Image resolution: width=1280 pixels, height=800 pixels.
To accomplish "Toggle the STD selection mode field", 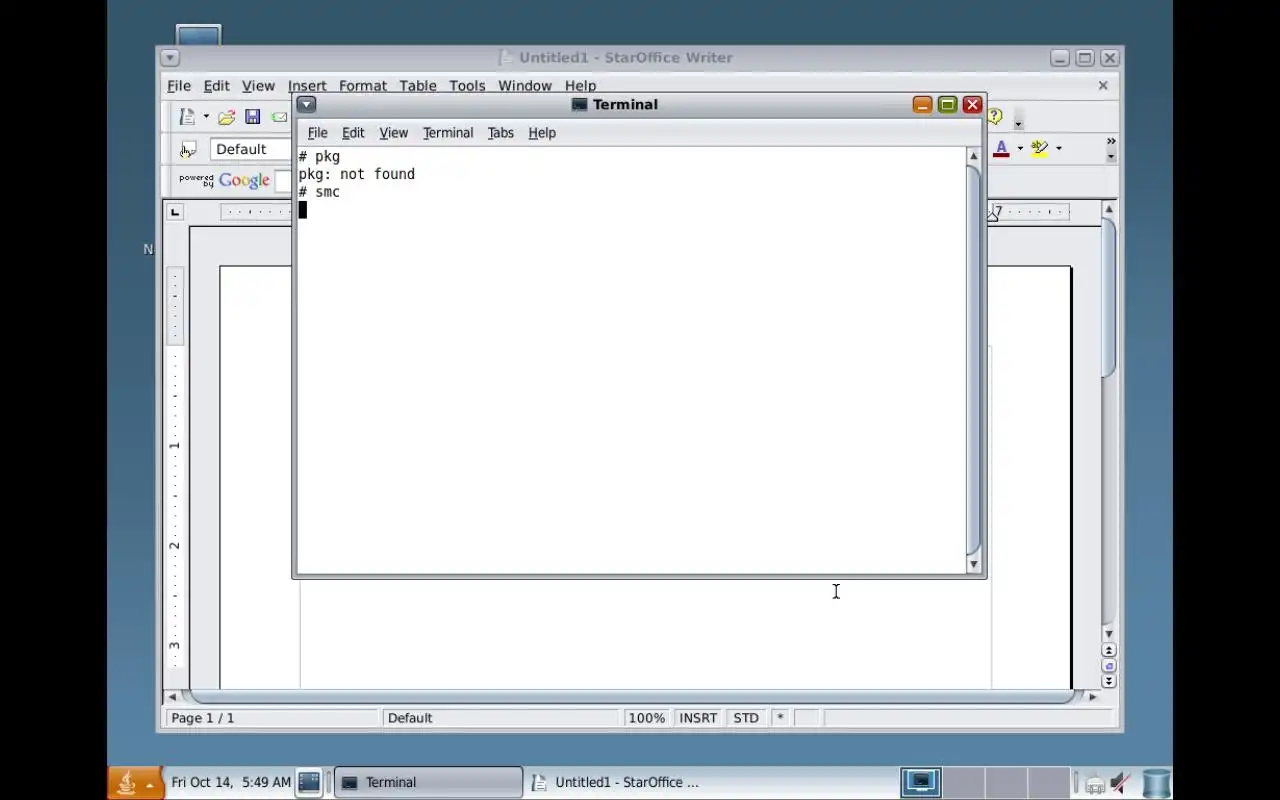I will click(746, 718).
